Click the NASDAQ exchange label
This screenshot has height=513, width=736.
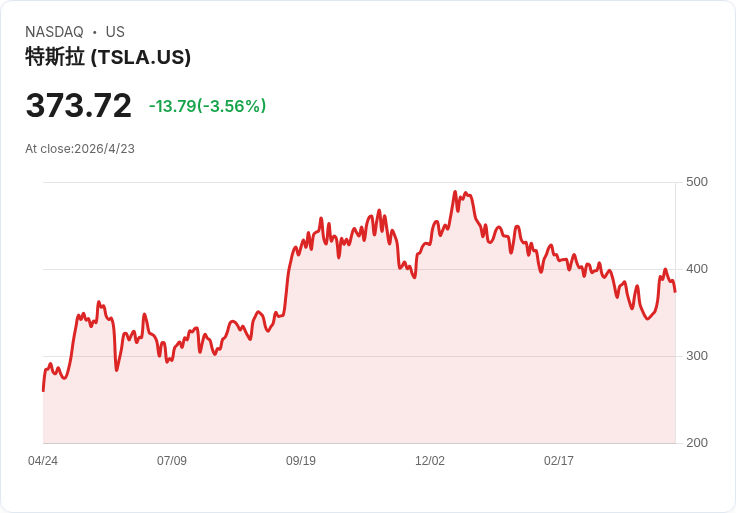coord(54,32)
